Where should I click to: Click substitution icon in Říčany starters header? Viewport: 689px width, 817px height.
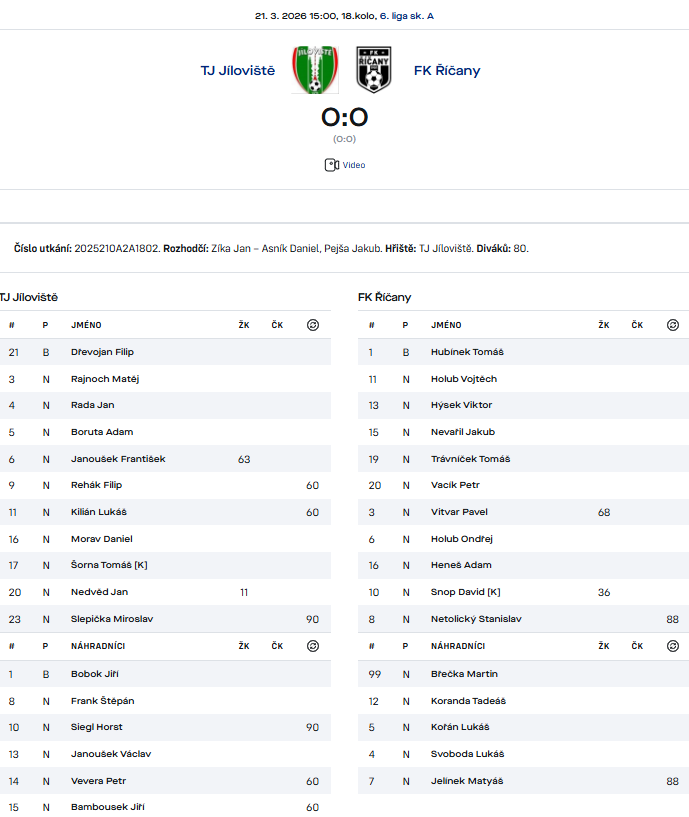pos(673,325)
